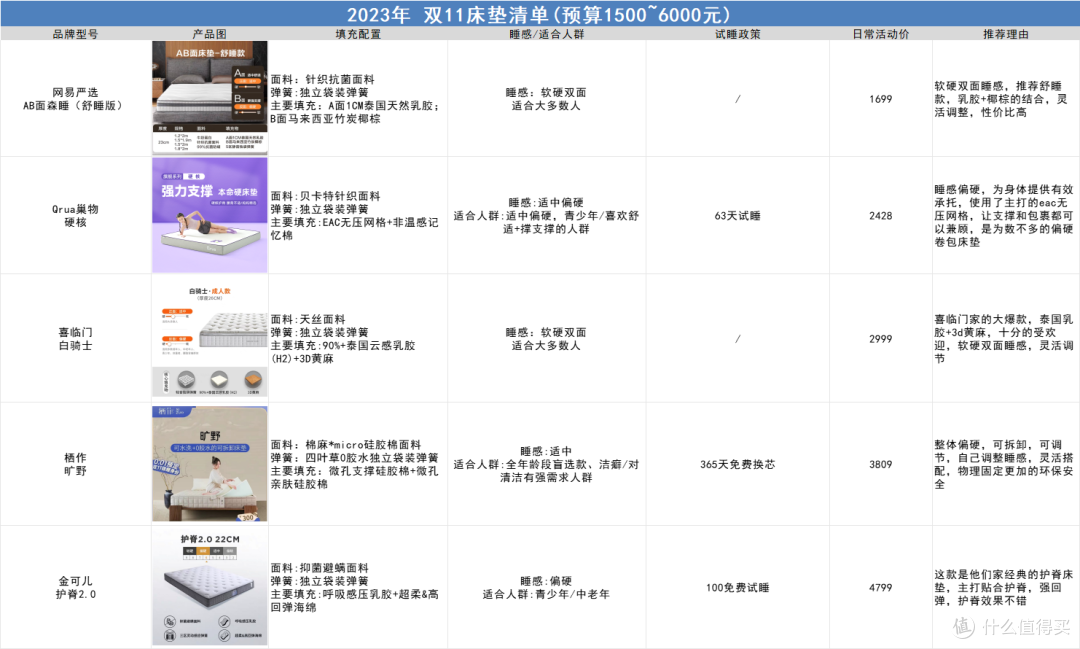Click the 喜临门 白骑士 product image

click(x=210, y=338)
